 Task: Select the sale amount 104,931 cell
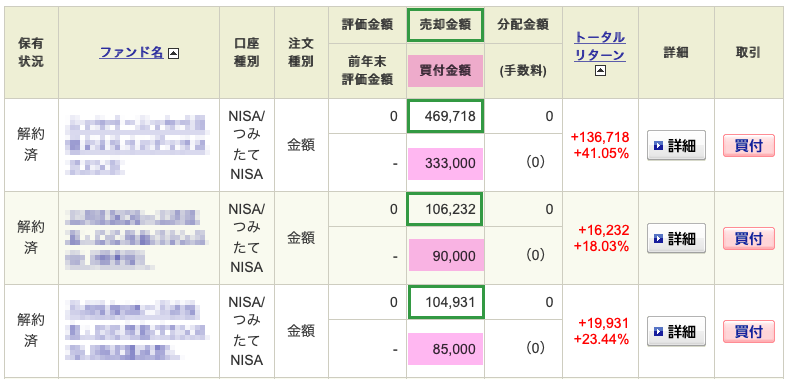point(445,302)
